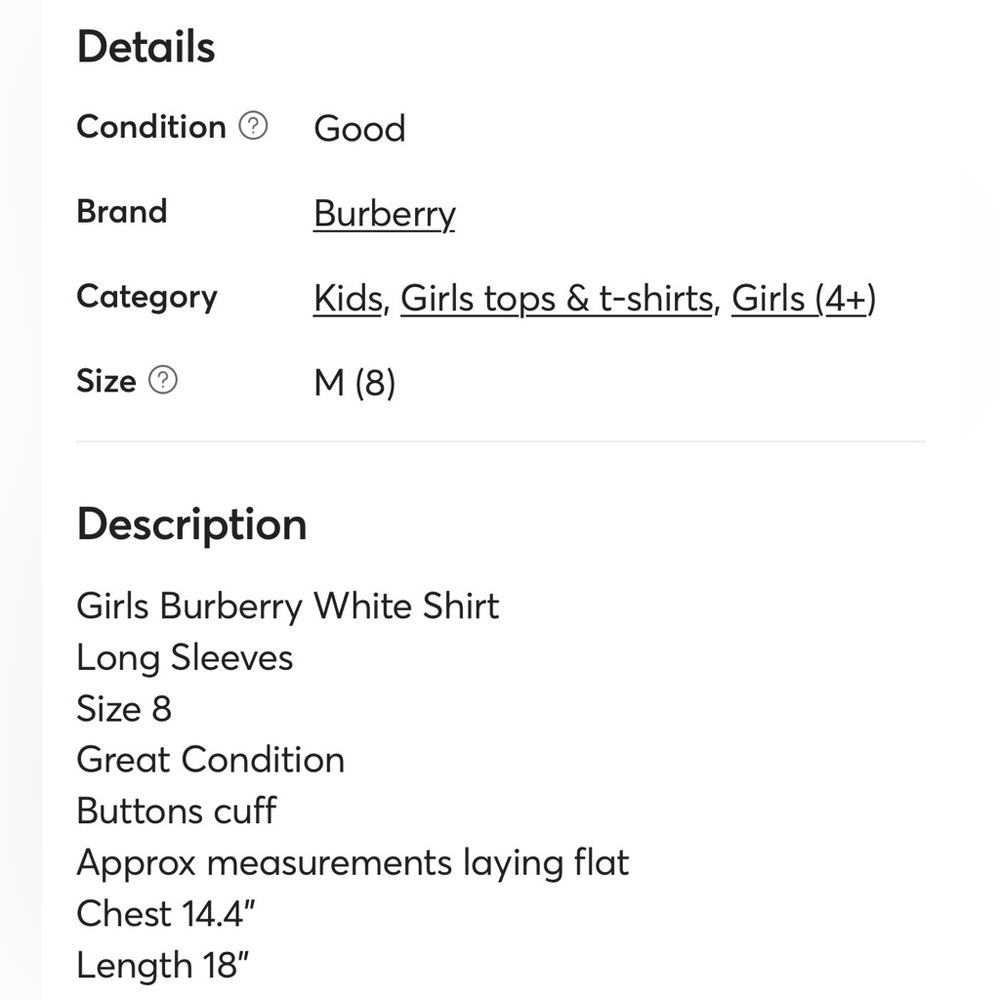This screenshot has width=1000, height=1000.
Task: Click the Size field label text
Action: click(107, 381)
